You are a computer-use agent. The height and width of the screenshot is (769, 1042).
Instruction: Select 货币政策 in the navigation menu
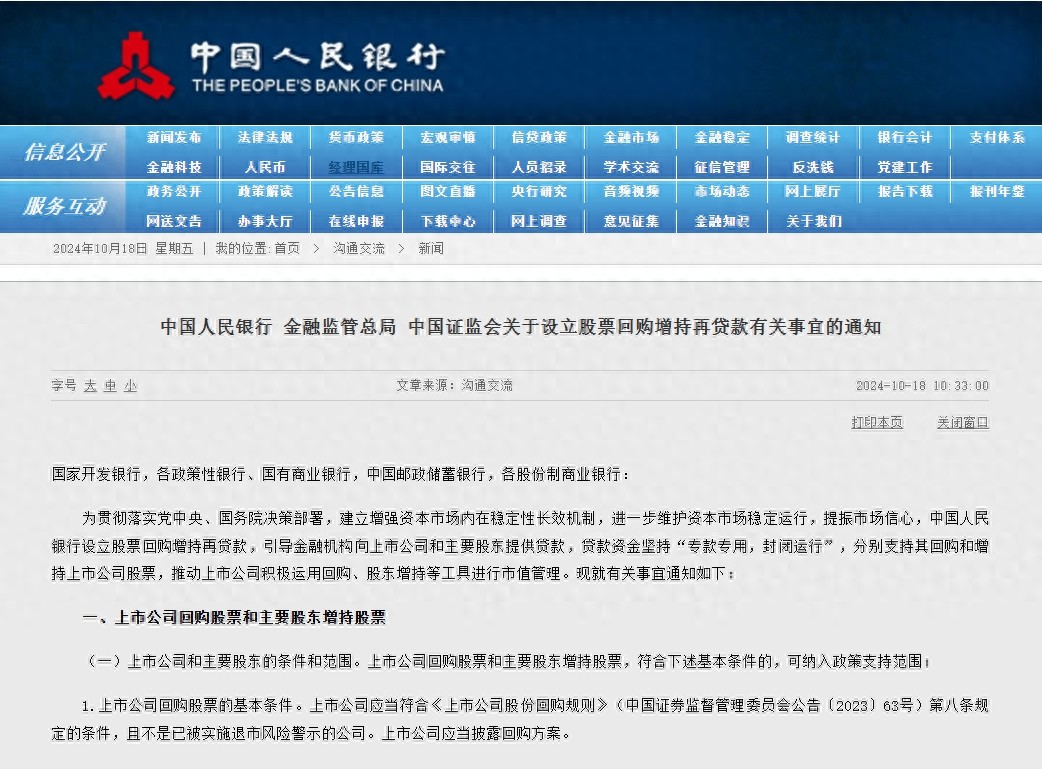(357, 138)
